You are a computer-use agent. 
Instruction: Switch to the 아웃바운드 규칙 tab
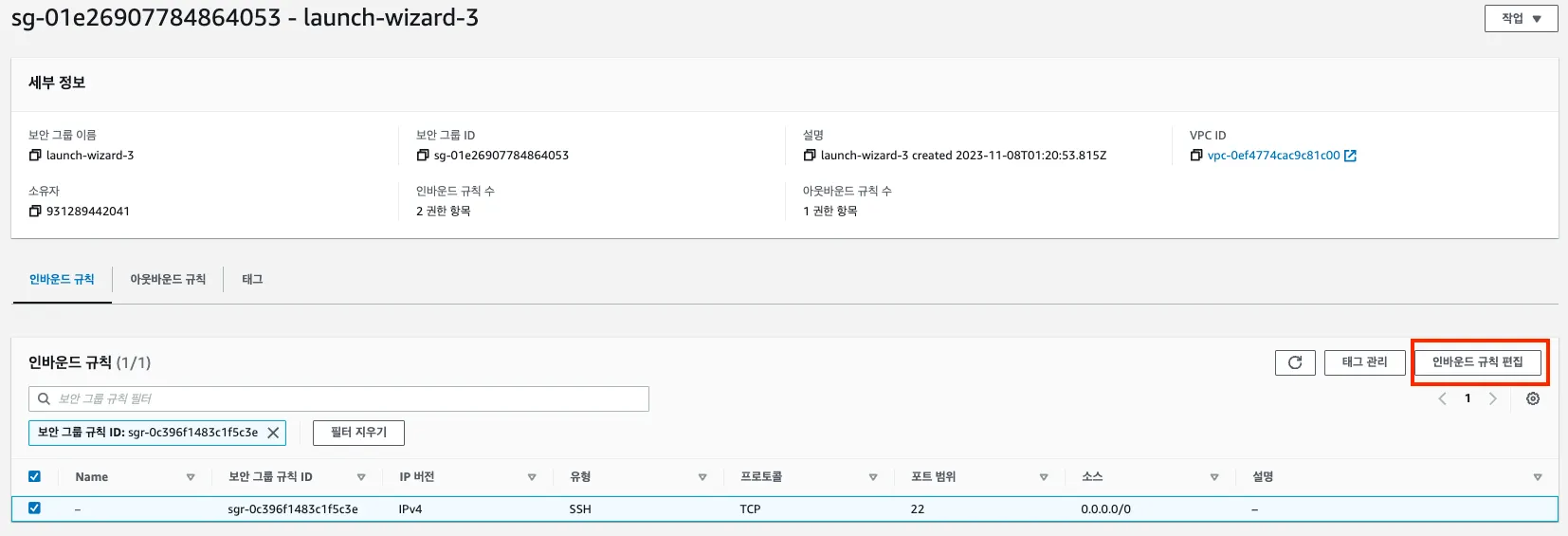tap(168, 280)
